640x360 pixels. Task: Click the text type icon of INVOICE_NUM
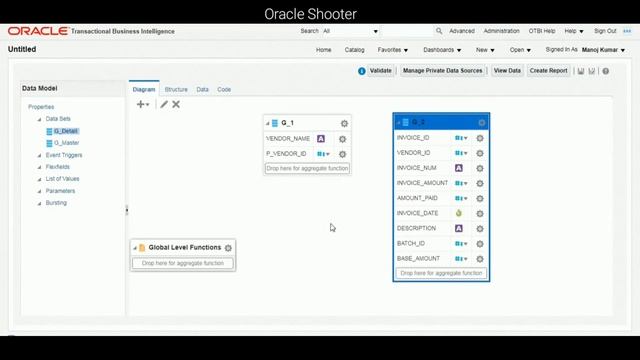pos(459,168)
